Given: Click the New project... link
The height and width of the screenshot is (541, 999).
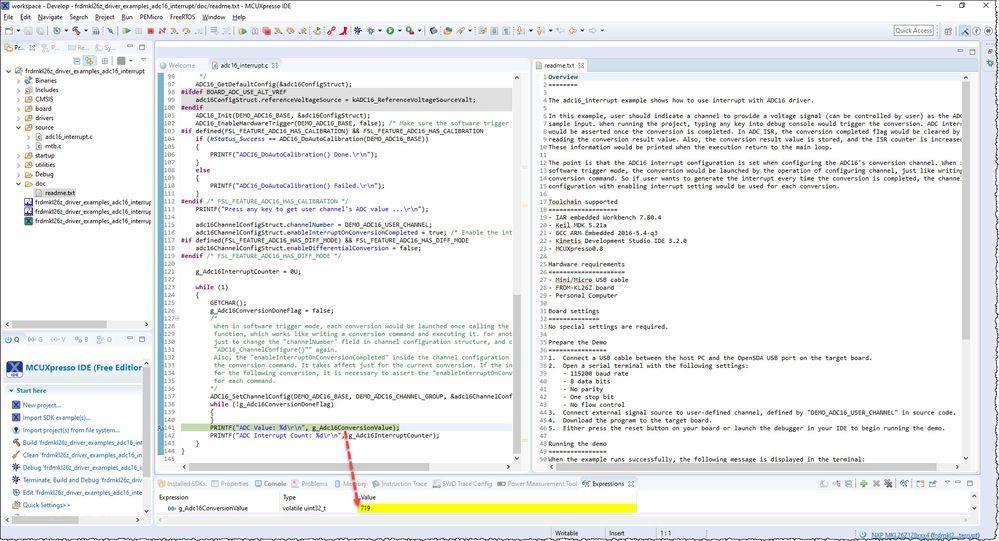Looking at the screenshot, I should tap(41, 405).
